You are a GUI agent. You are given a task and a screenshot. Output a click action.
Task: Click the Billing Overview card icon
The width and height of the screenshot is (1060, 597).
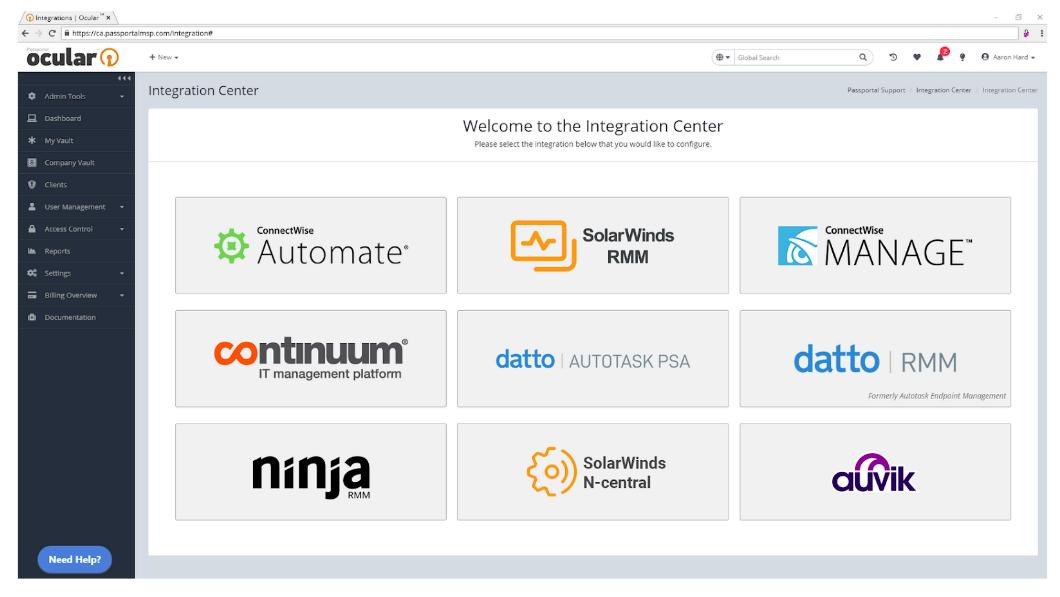coord(32,295)
